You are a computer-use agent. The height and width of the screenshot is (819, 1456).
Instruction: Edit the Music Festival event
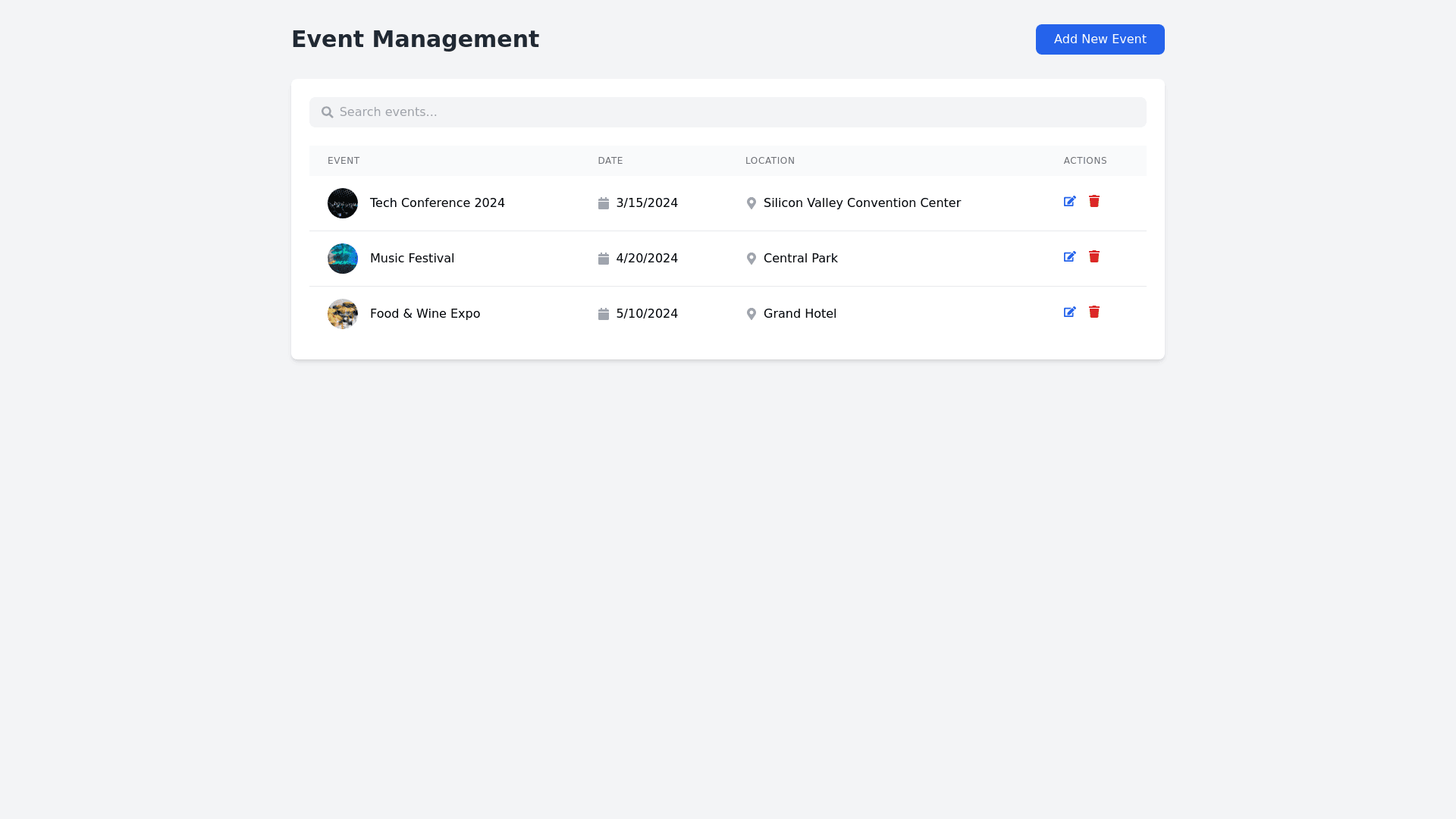[x=1069, y=257]
